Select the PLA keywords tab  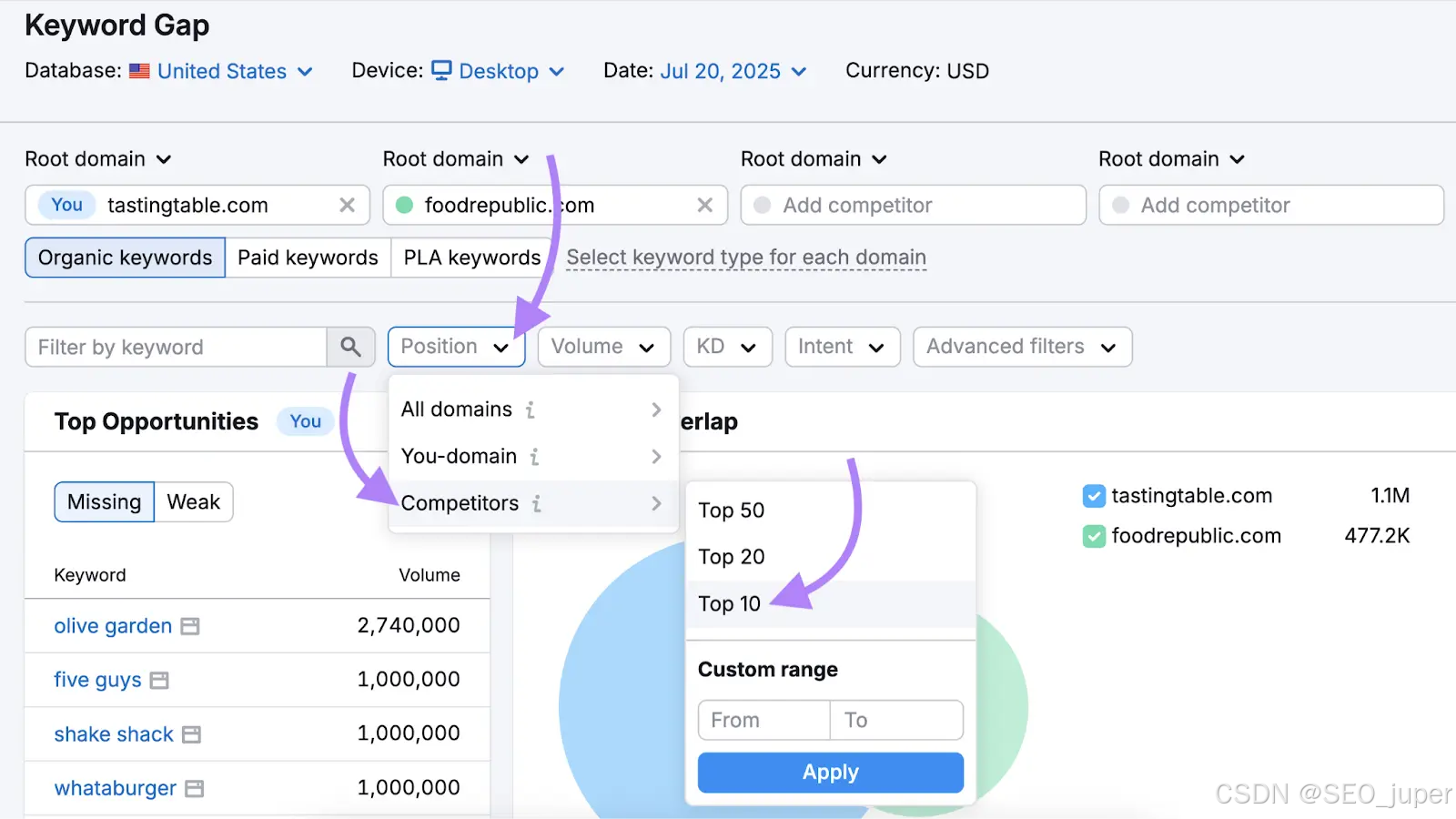pyautogui.click(x=472, y=258)
